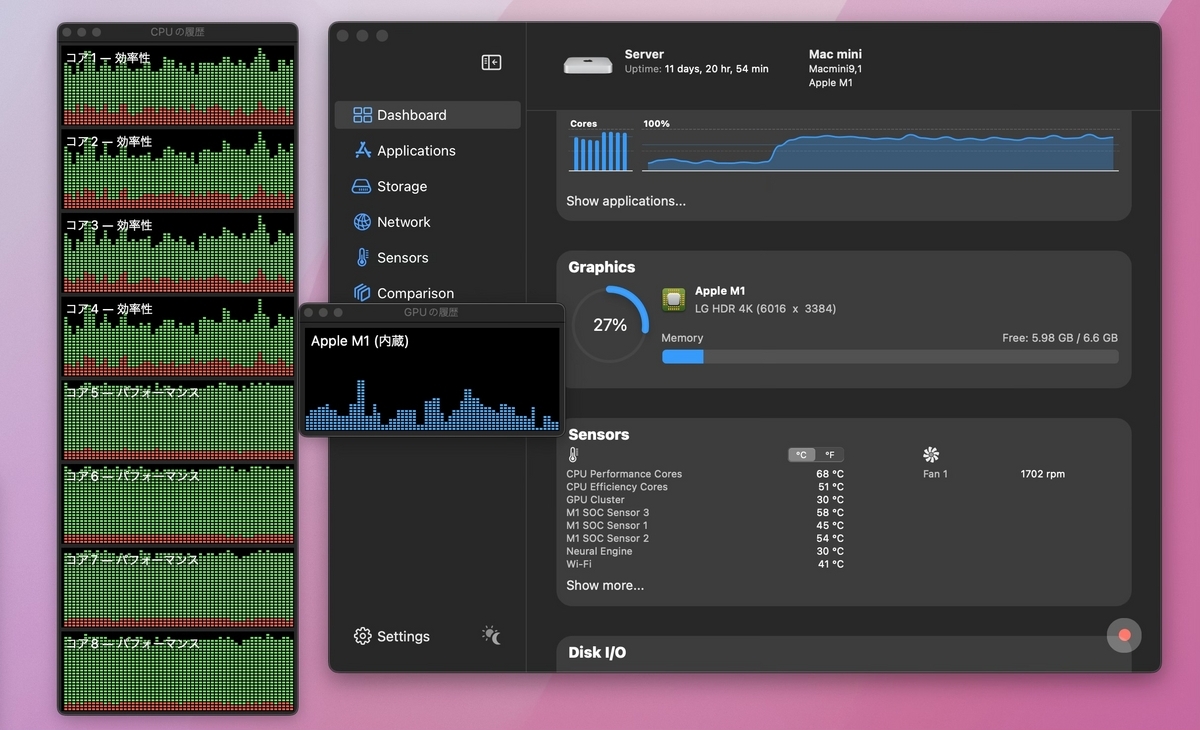Click 'M1 SOC Sensor 1' row
The width and height of the screenshot is (1200, 730).
(x=705, y=525)
